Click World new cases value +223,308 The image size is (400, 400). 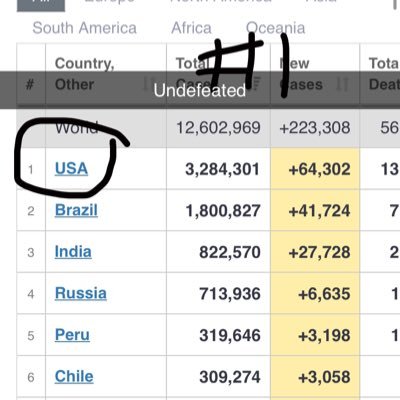(x=315, y=128)
